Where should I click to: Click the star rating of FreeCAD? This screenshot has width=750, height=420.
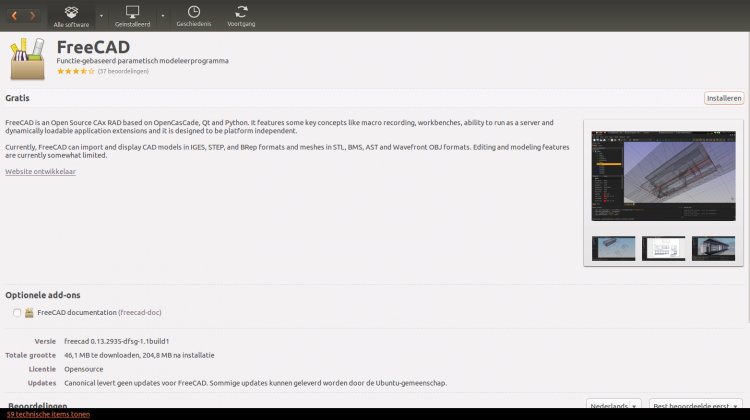click(x=76, y=71)
